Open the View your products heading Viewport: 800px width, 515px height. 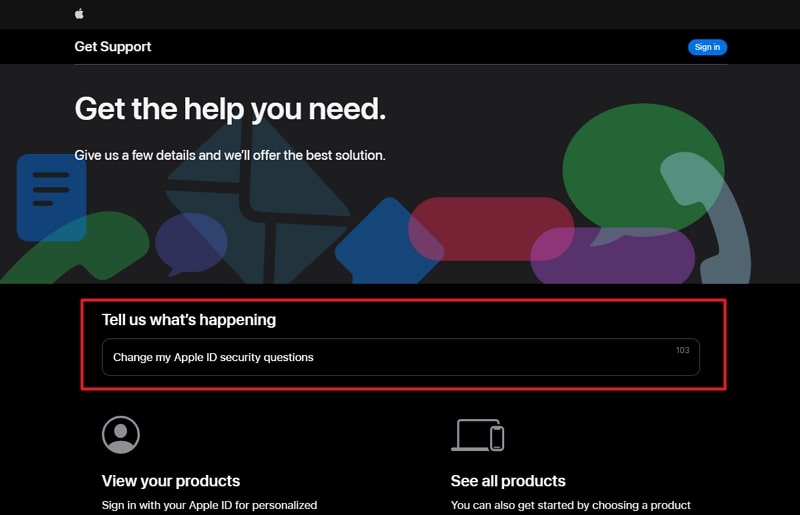coord(171,481)
